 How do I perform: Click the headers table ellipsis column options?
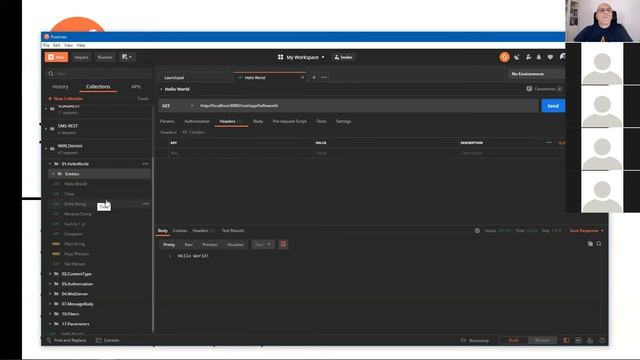coord(549,142)
